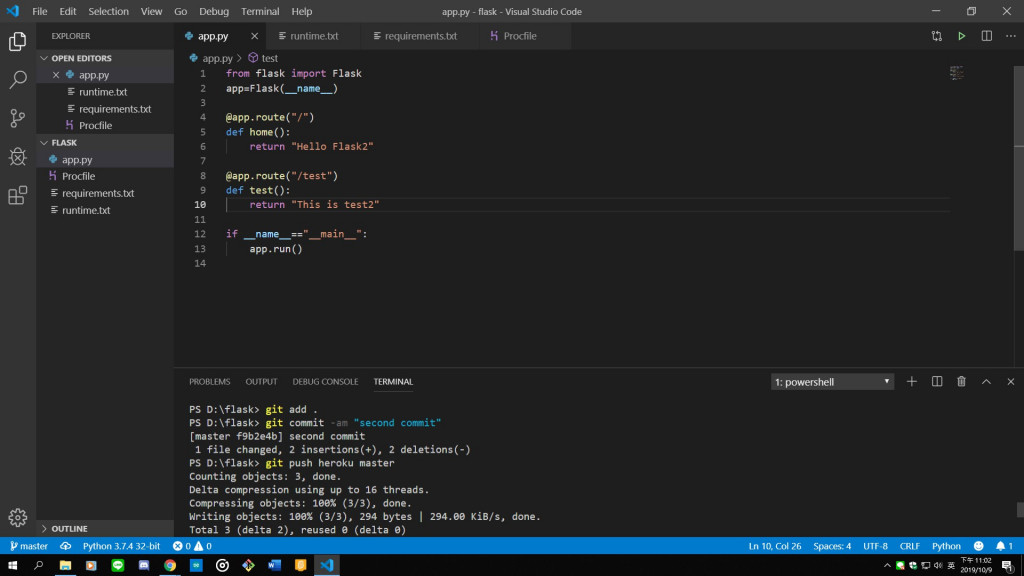Viewport: 1024px width, 576px height.
Task: Open the File menu
Action: pos(39,11)
